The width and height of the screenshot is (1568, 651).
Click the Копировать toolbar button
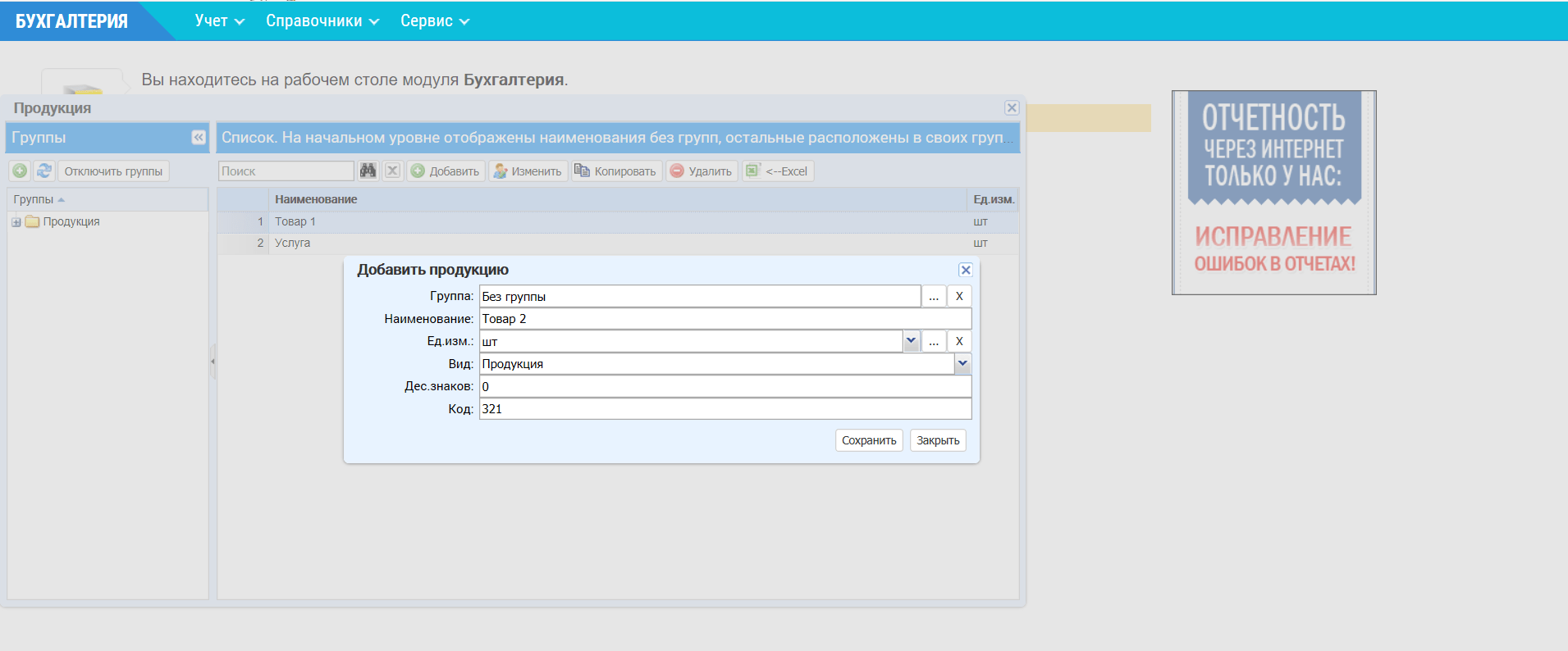pos(615,171)
